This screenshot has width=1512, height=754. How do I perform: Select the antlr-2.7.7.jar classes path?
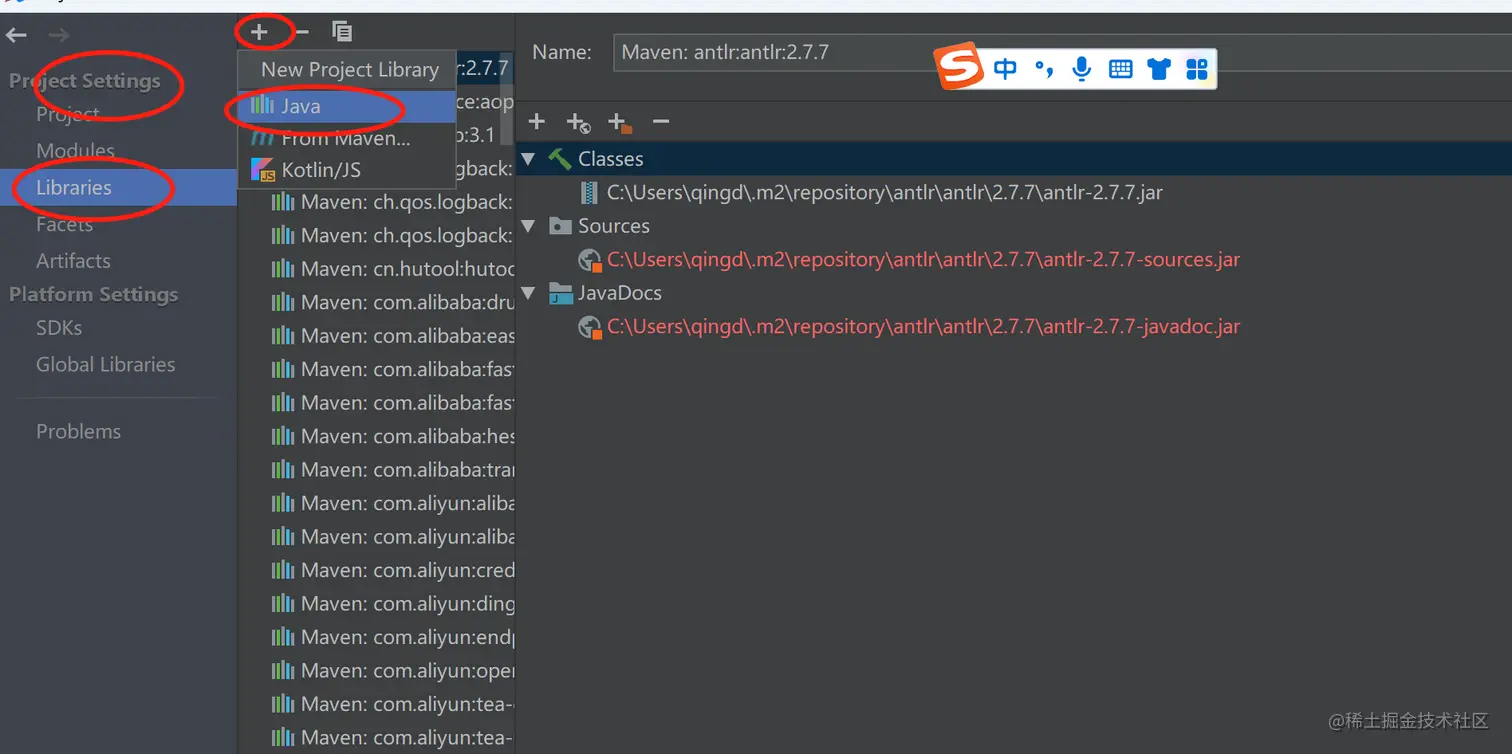click(885, 192)
